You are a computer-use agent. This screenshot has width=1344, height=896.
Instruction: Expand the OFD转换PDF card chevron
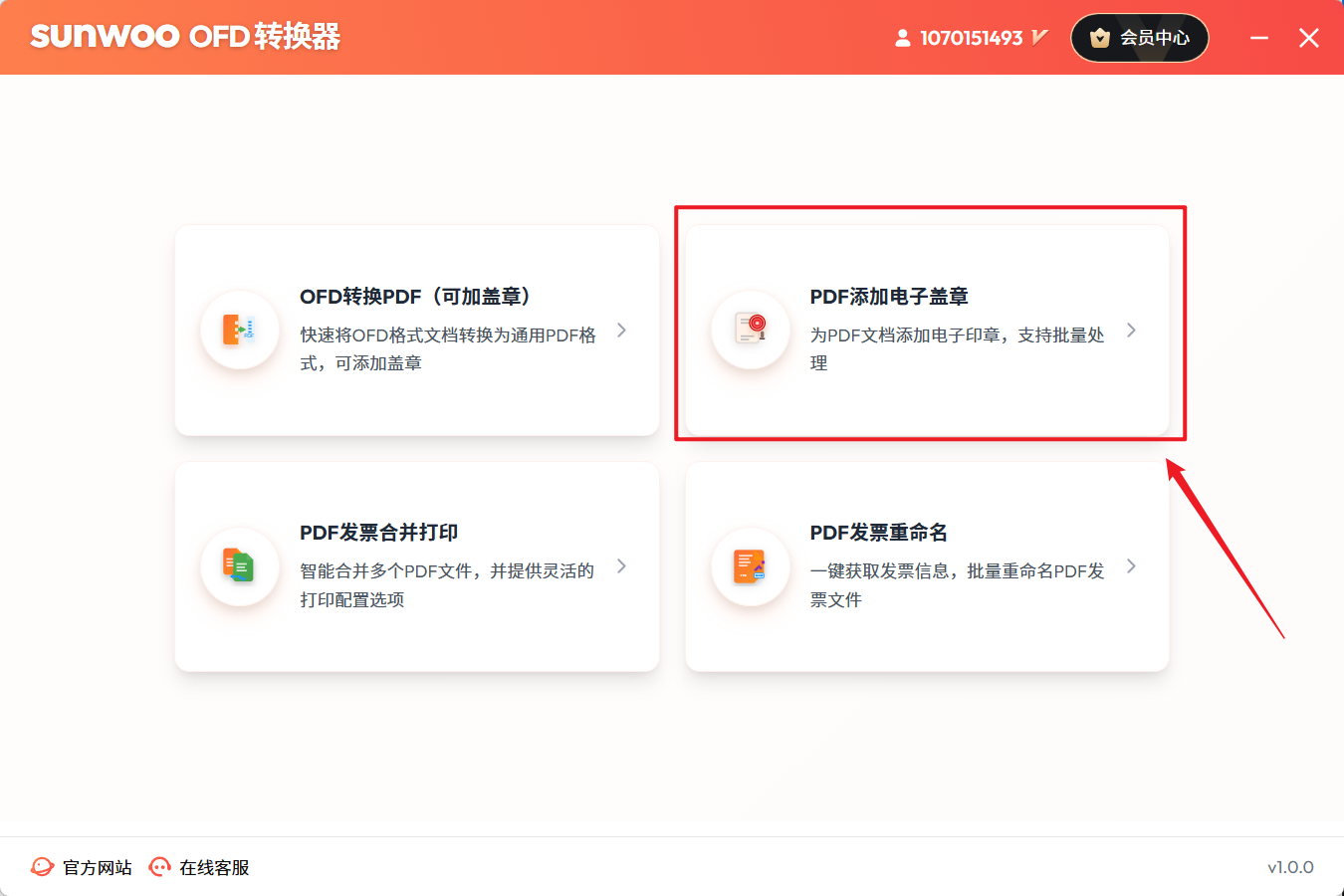[621, 330]
